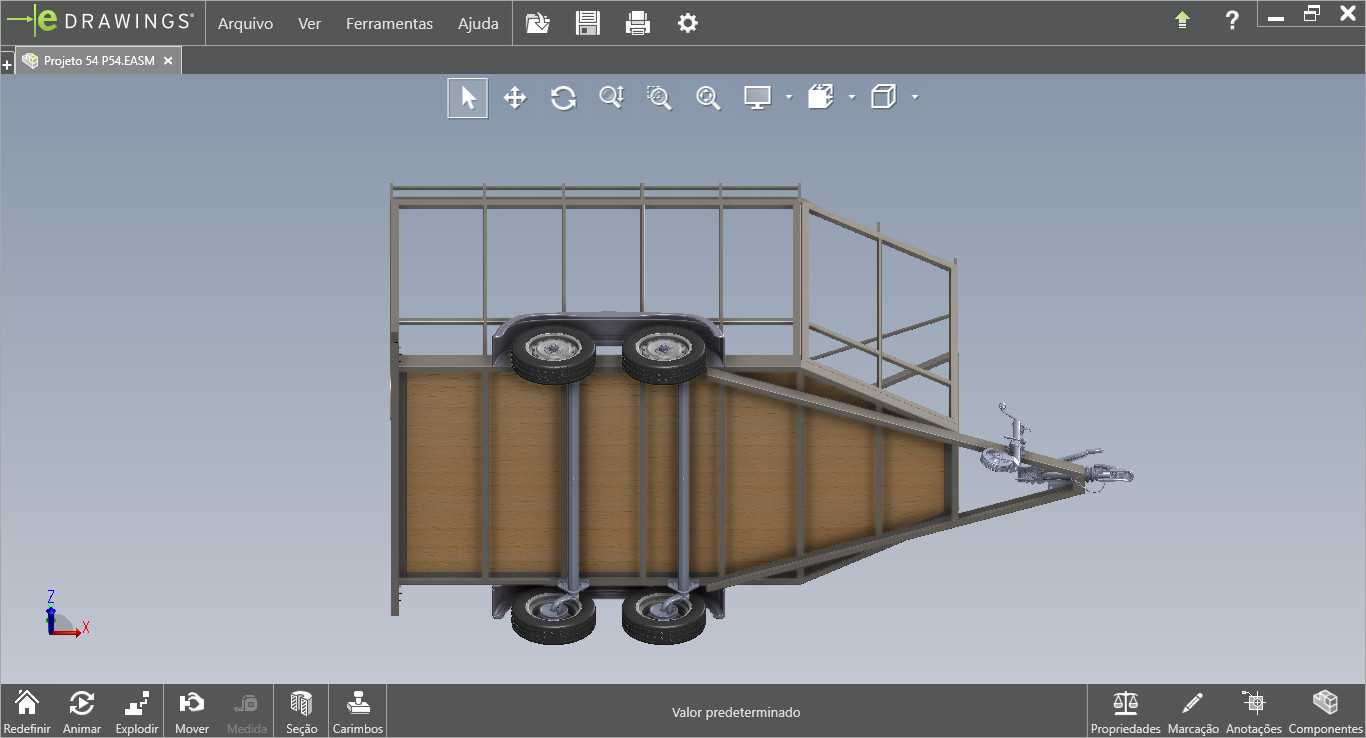Open the Propriedades scale panel

[1126, 711]
